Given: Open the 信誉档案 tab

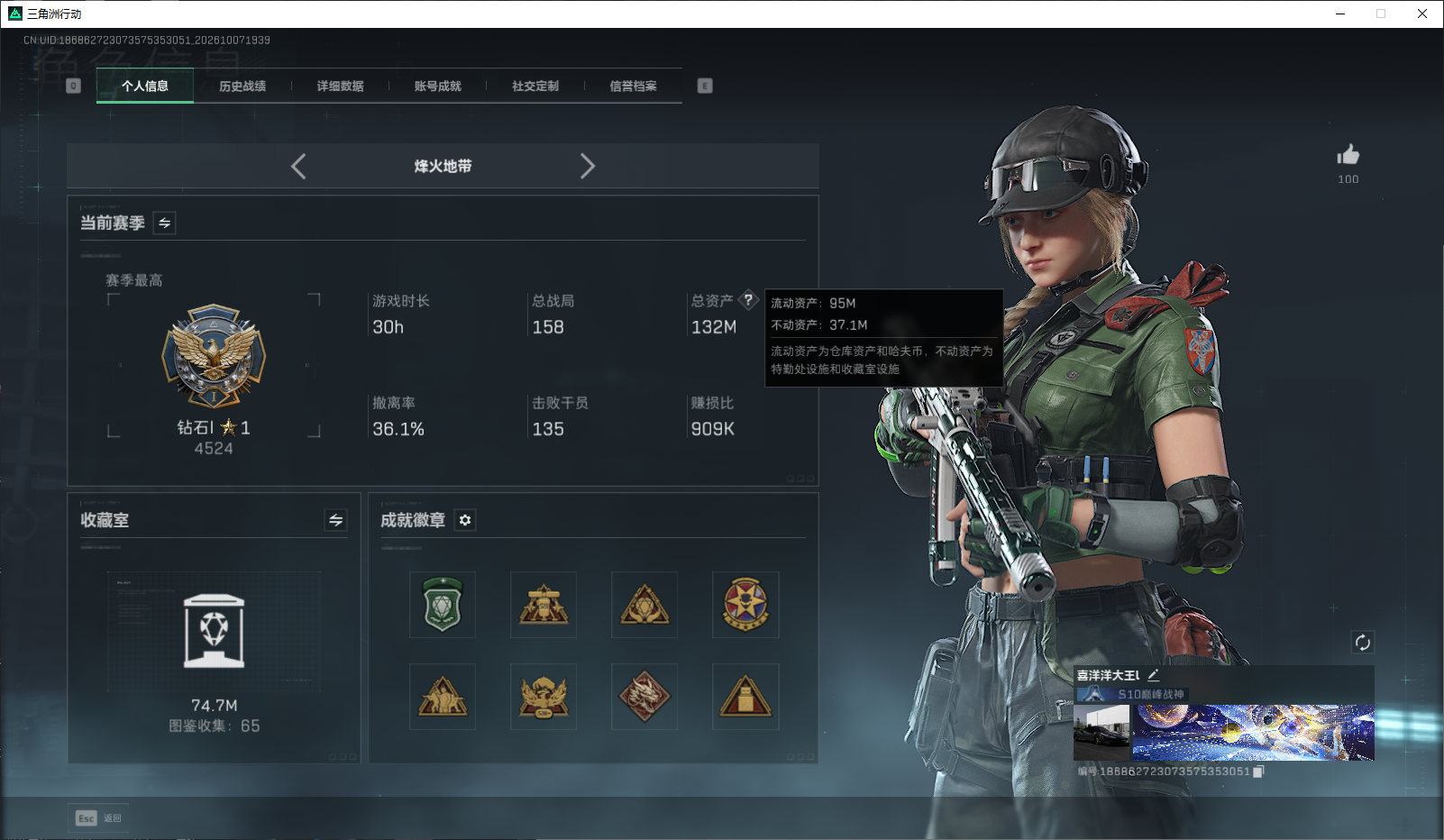Looking at the screenshot, I should [633, 87].
